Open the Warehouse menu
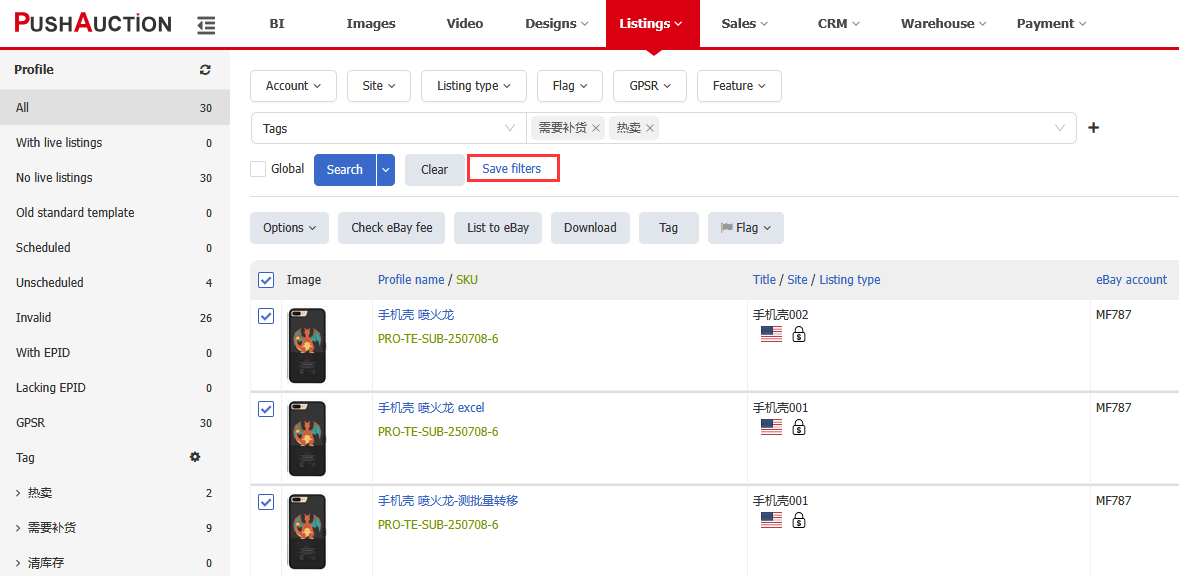This screenshot has width=1179, height=576. point(944,24)
